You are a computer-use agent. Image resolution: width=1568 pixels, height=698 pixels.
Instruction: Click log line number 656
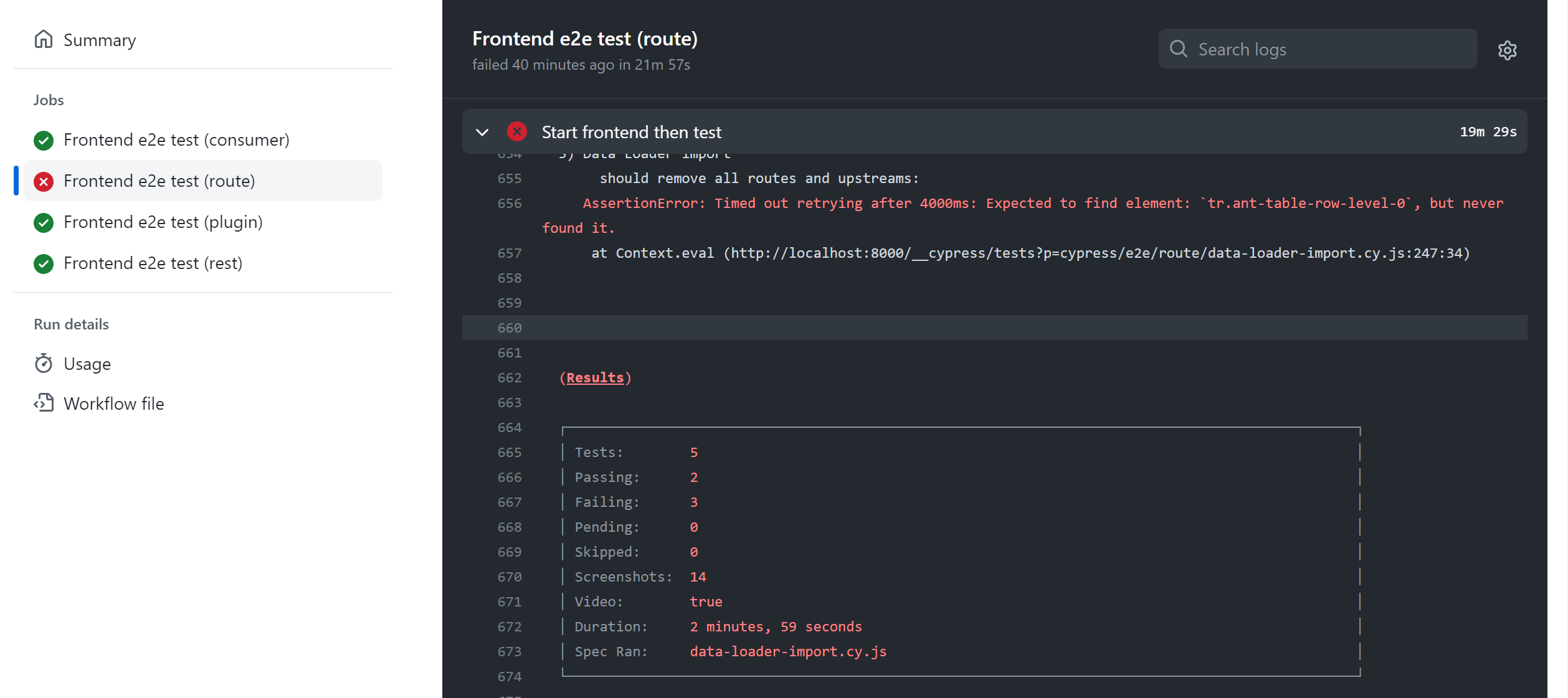(509, 203)
